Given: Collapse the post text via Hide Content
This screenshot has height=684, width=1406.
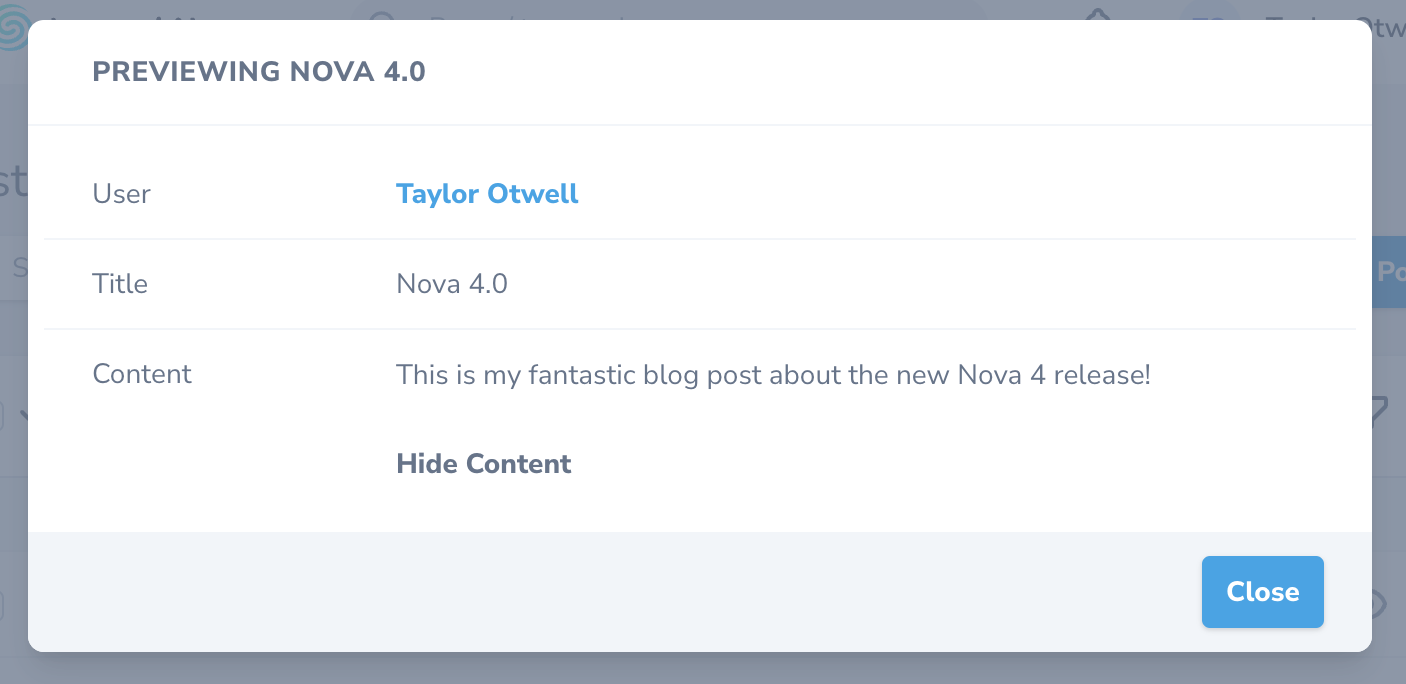Looking at the screenshot, I should tap(484, 464).
